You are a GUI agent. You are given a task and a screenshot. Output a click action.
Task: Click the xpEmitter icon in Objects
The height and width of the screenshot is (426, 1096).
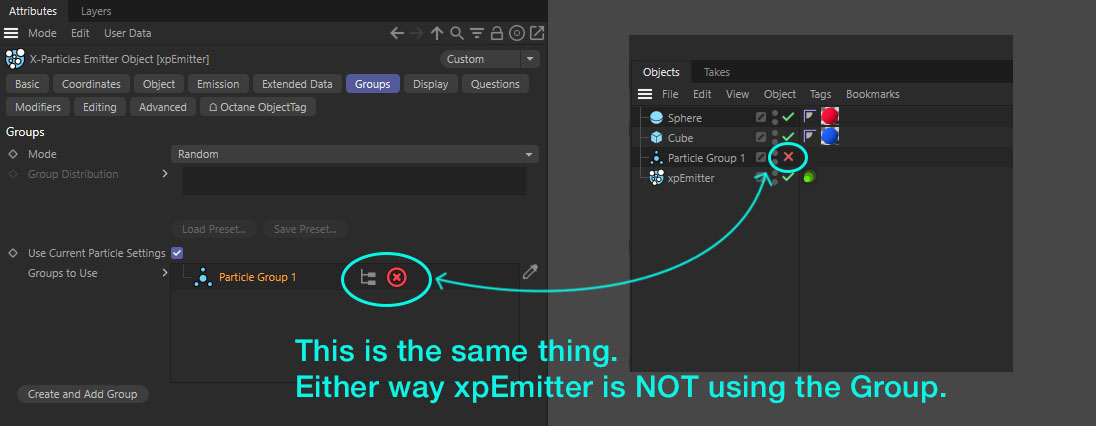click(x=656, y=178)
